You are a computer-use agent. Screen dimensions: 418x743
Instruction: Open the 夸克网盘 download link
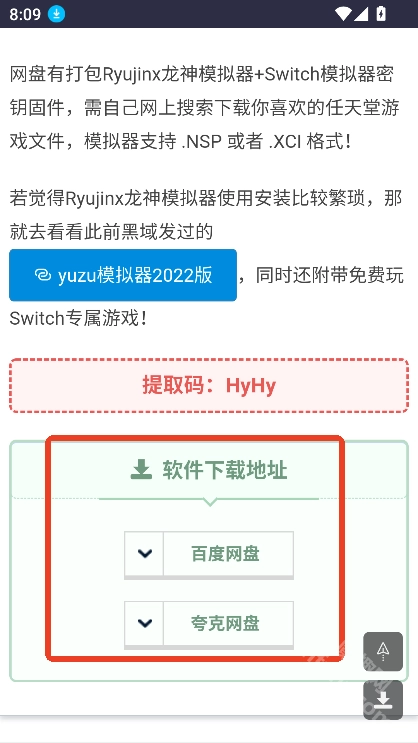[228, 623]
